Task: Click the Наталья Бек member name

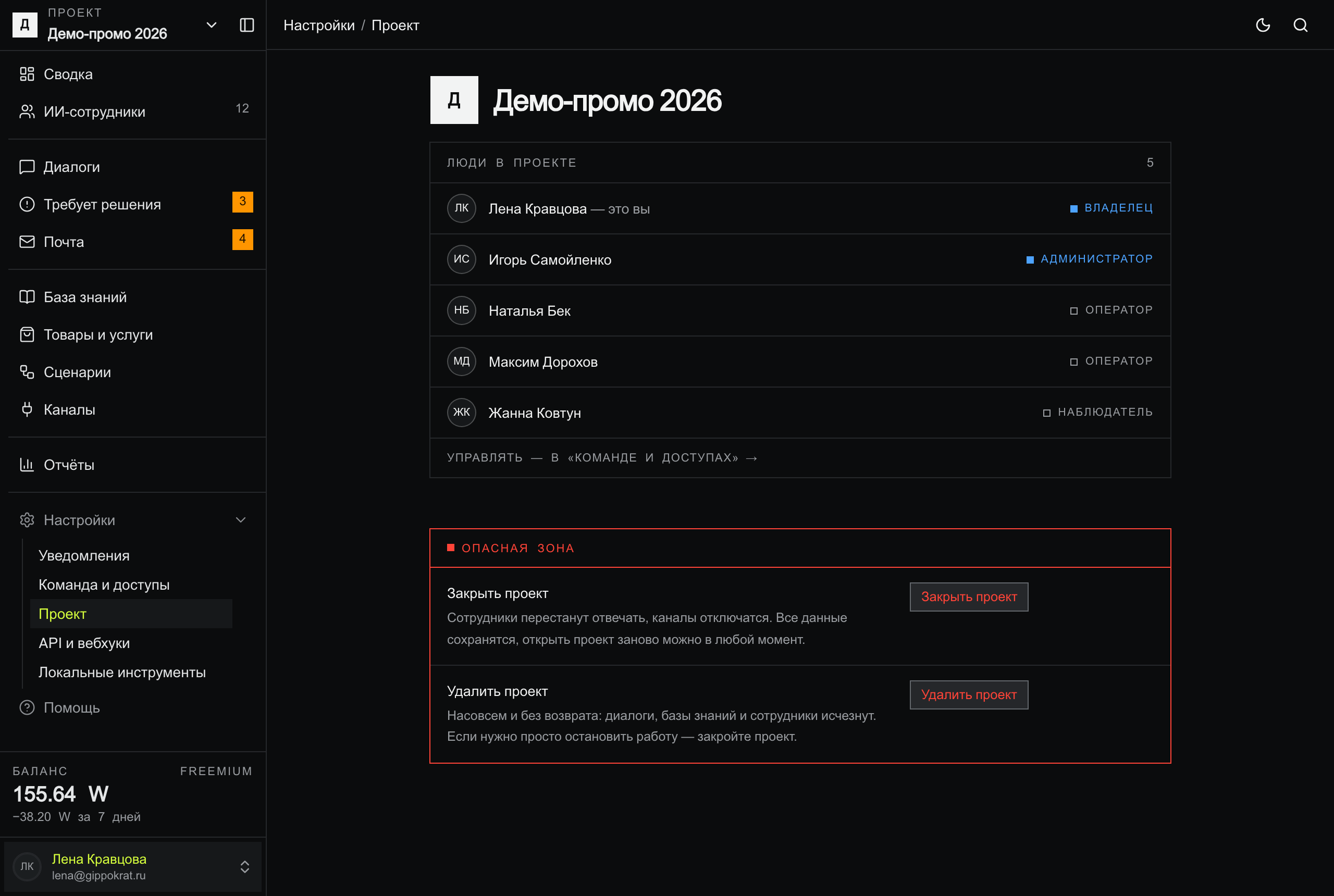Action: 530,311
